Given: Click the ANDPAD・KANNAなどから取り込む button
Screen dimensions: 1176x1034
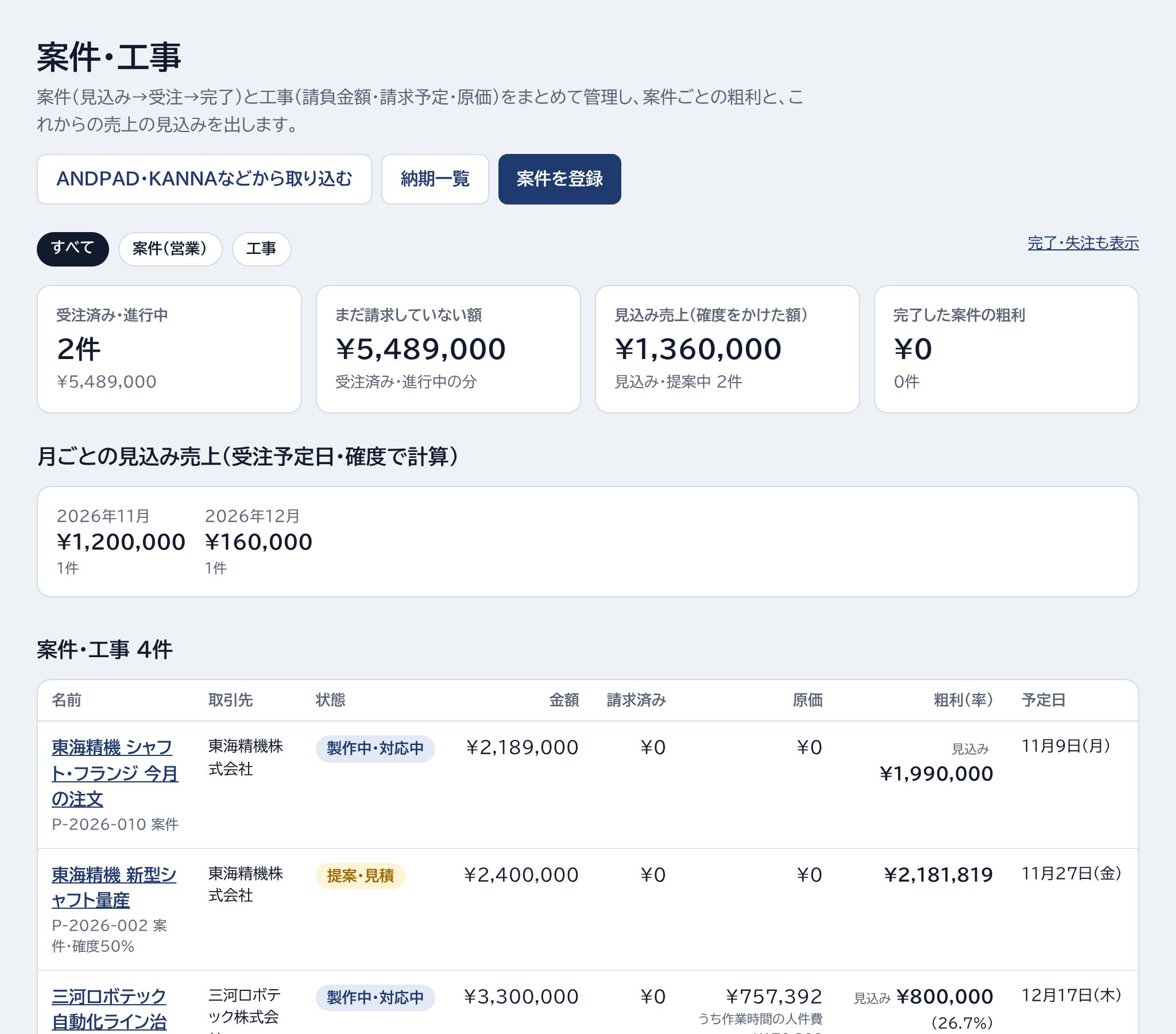Looking at the screenshot, I should pyautogui.click(x=204, y=179).
